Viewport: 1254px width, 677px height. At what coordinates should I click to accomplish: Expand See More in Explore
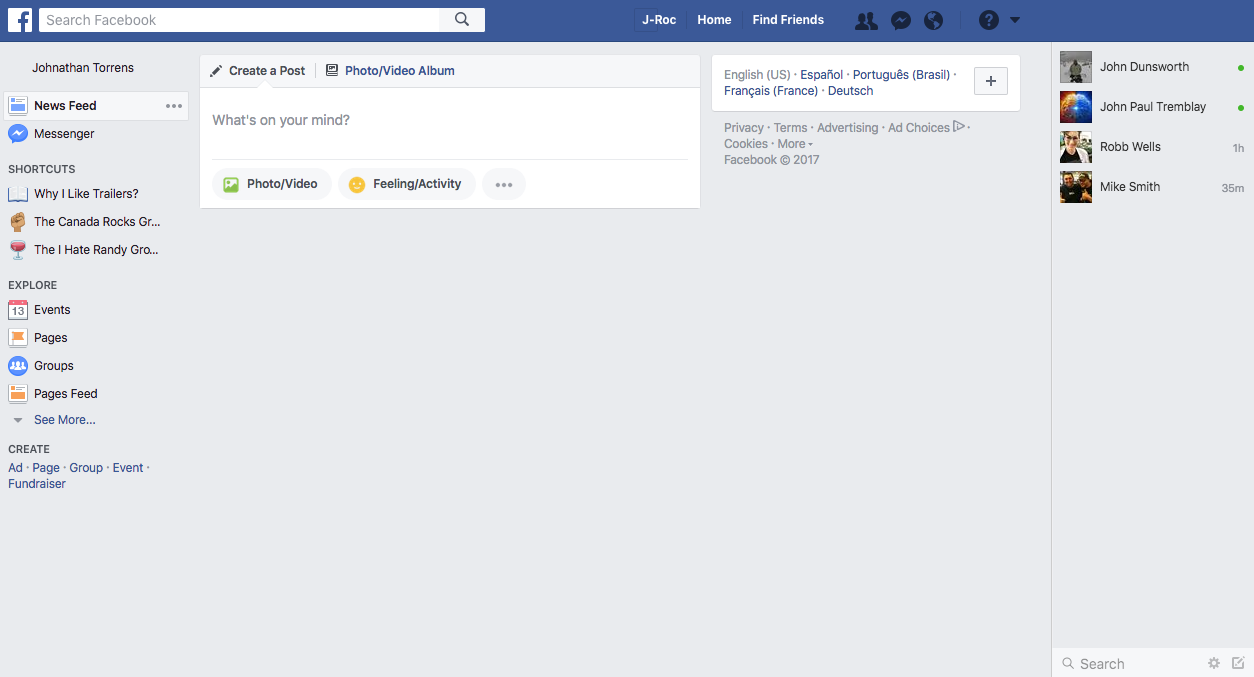(x=65, y=420)
